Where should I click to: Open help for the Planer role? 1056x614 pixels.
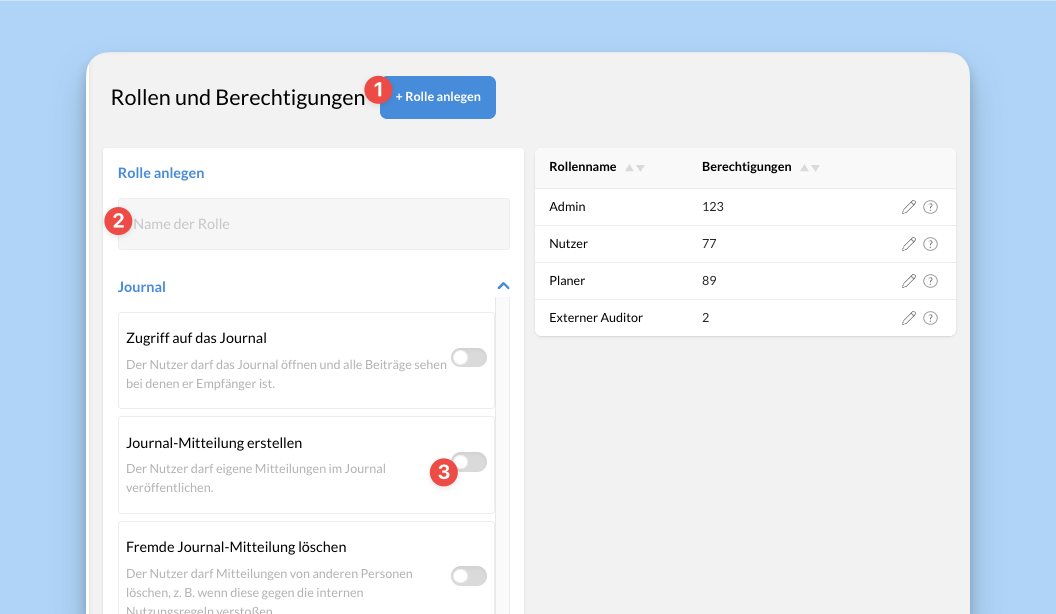[930, 281]
